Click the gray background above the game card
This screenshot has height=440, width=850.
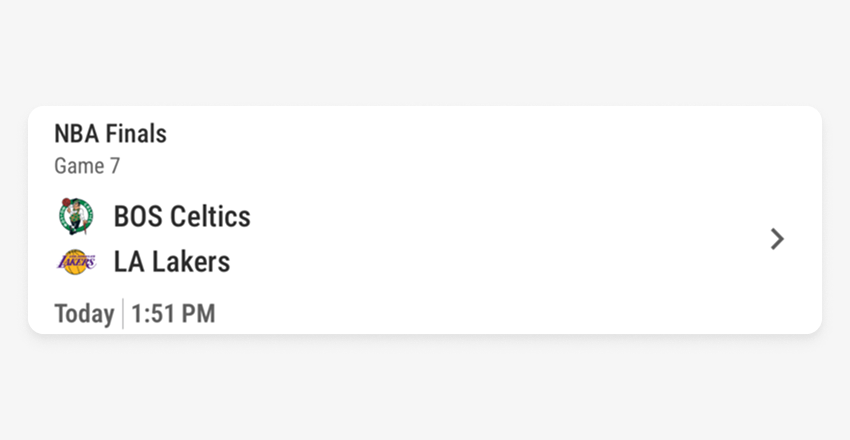[x=425, y=50]
